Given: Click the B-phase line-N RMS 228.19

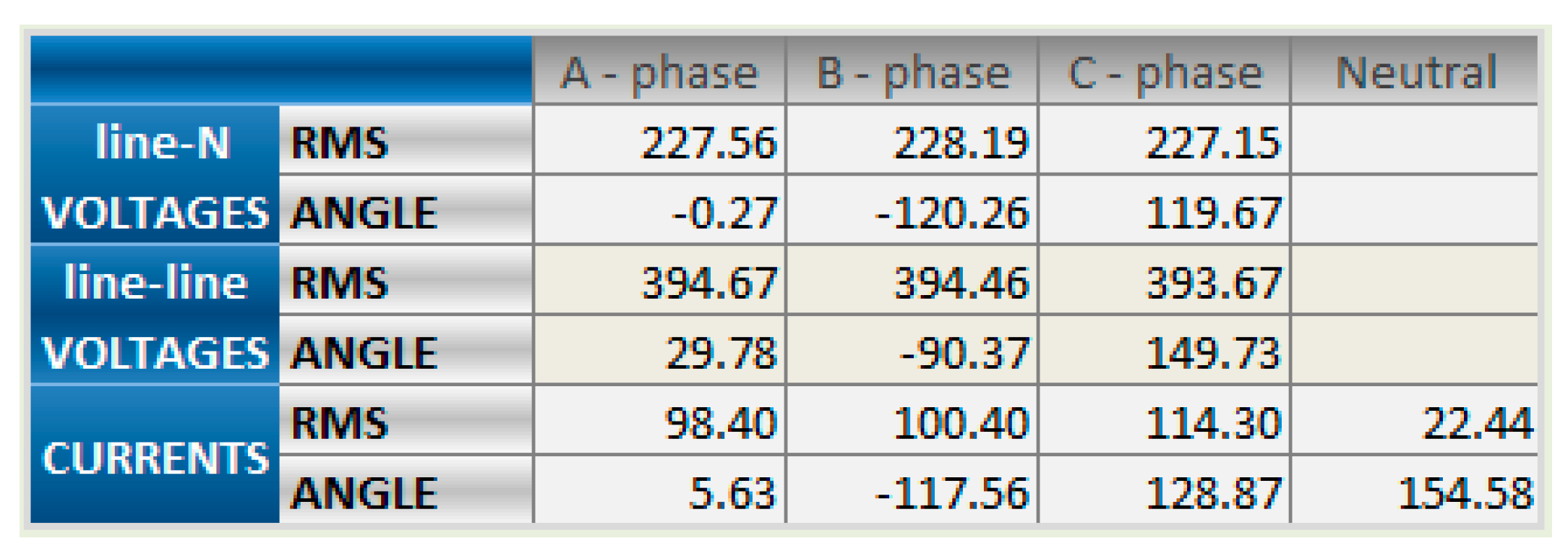Looking at the screenshot, I should [x=961, y=142].
